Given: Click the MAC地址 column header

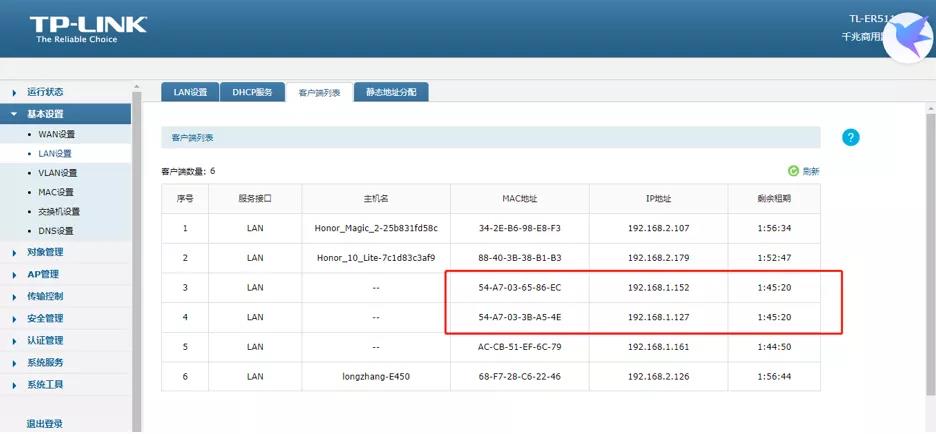Looking at the screenshot, I should (519, 198).
